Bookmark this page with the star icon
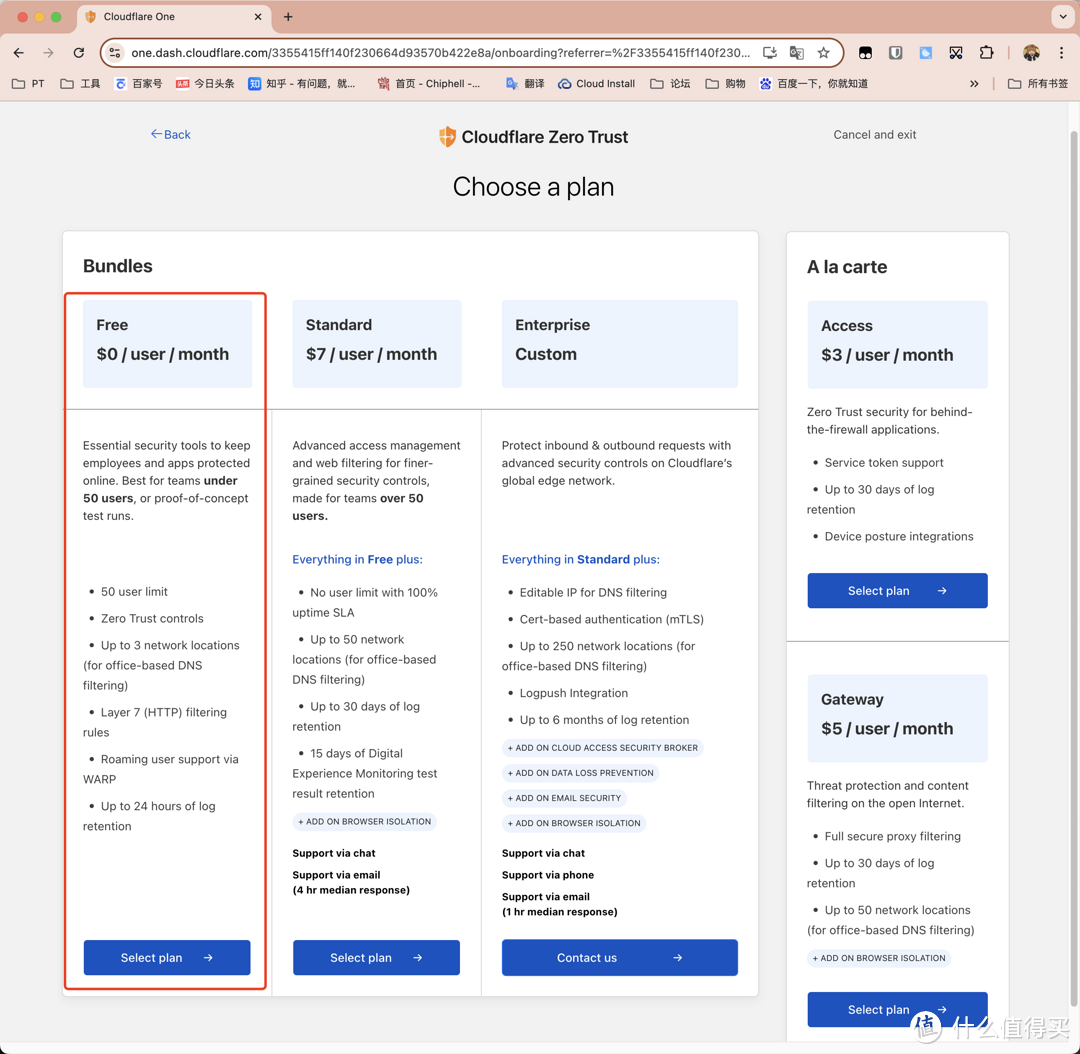 tap(823, 53)
